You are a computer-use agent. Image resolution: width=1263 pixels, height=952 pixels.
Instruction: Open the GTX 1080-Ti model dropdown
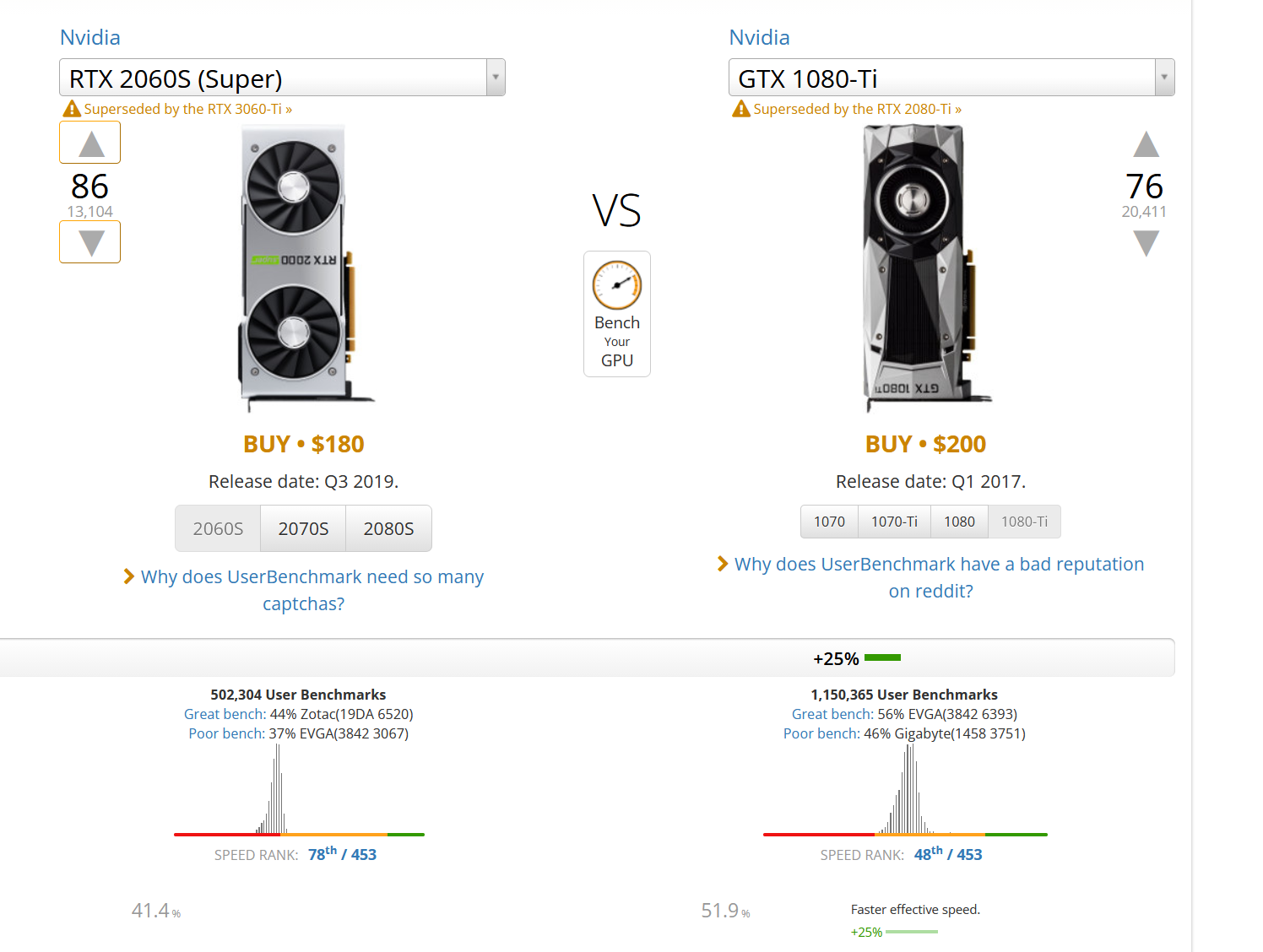pos(951,78)
